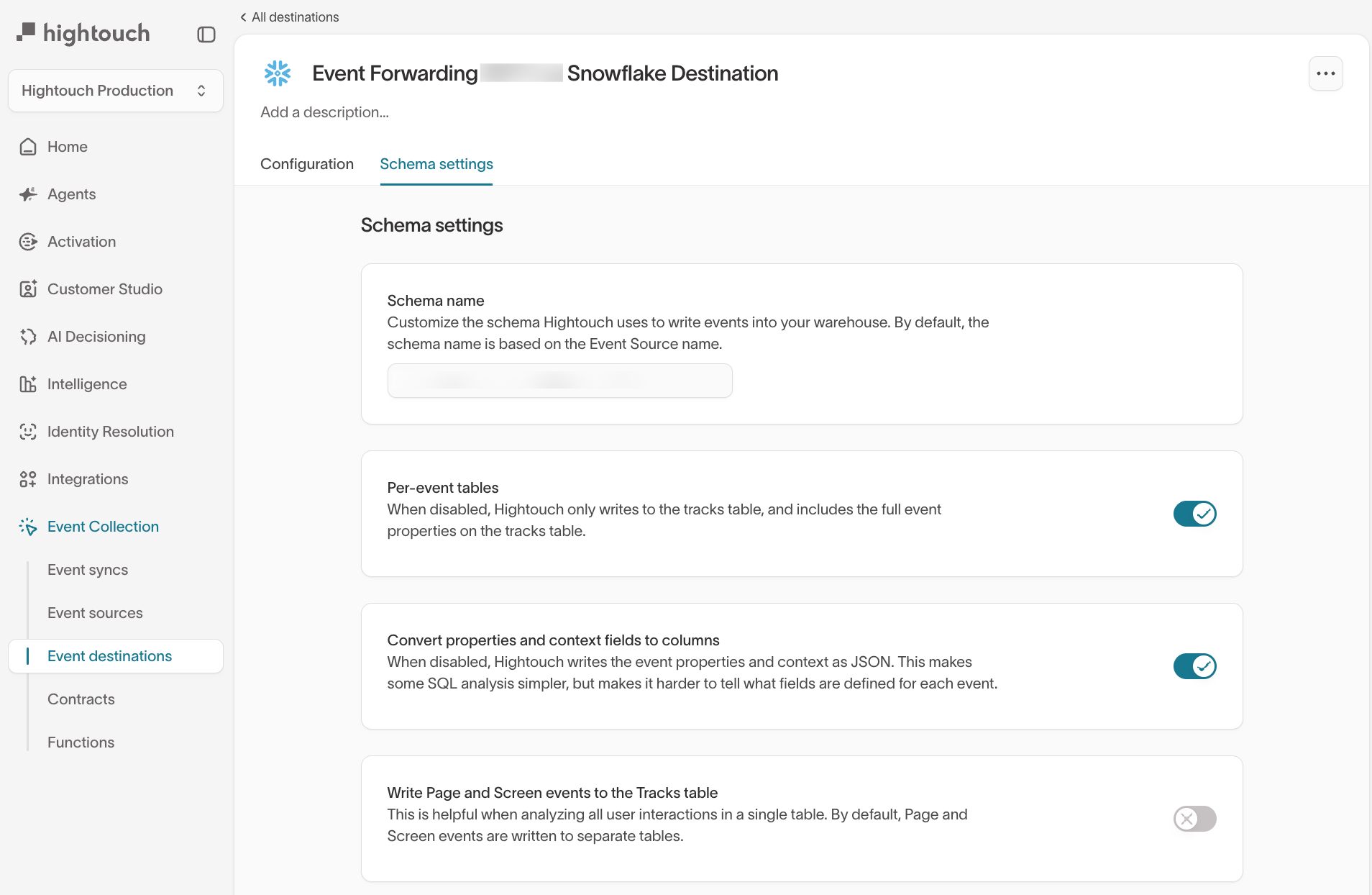Enable Write Page and Screen events toggle
Viewport: 1372px width, 895px height.
tap(1194, 819)
